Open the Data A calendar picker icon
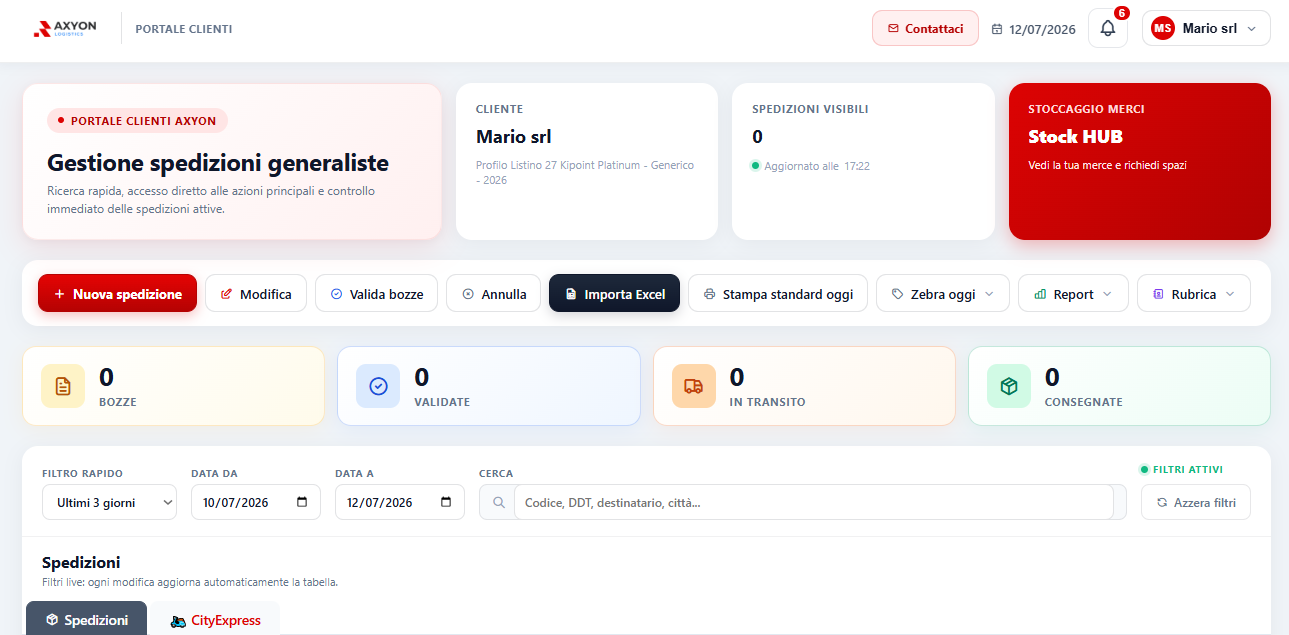 pos(446,502)
